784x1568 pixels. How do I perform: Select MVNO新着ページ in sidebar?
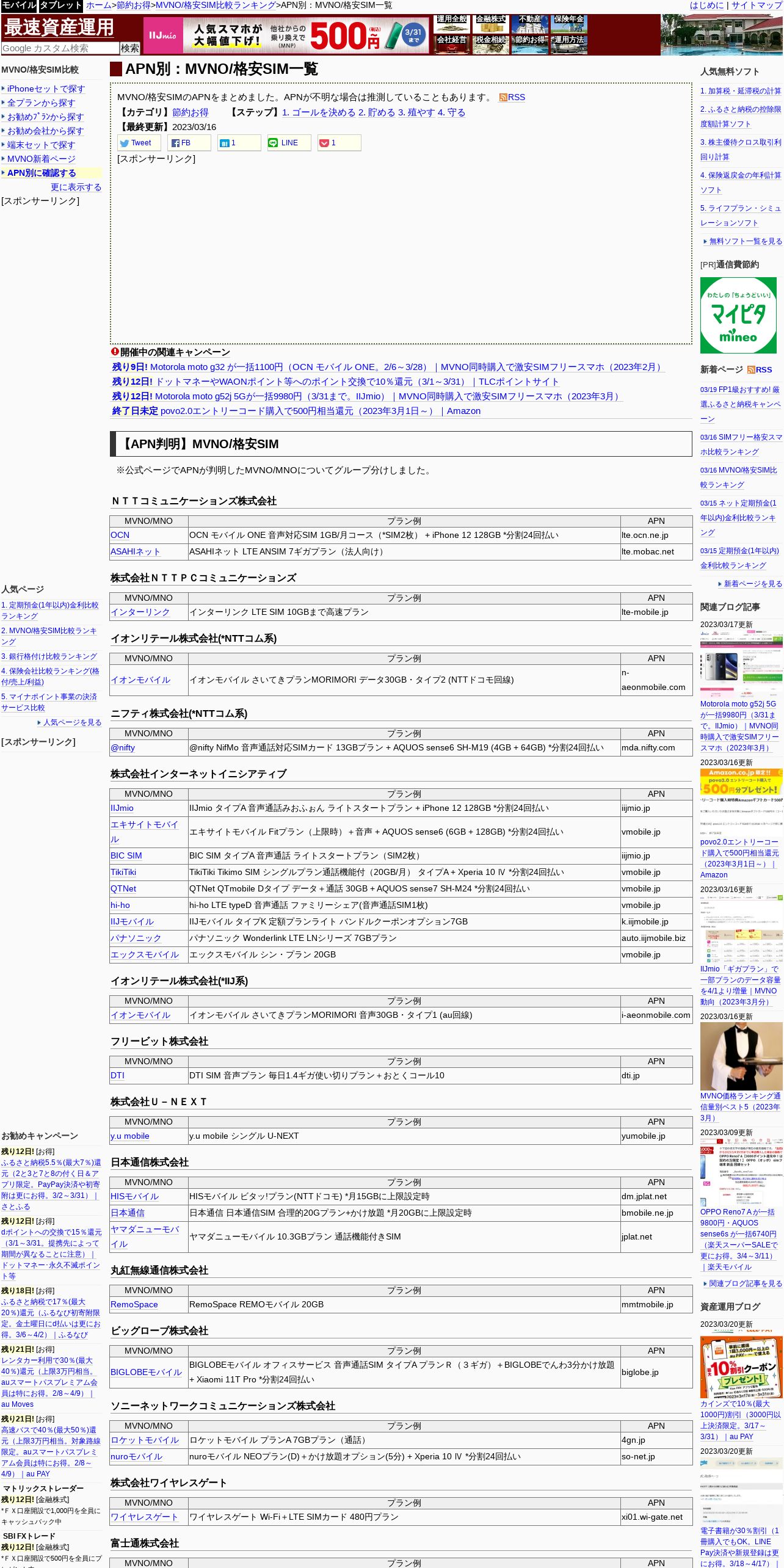42,159
